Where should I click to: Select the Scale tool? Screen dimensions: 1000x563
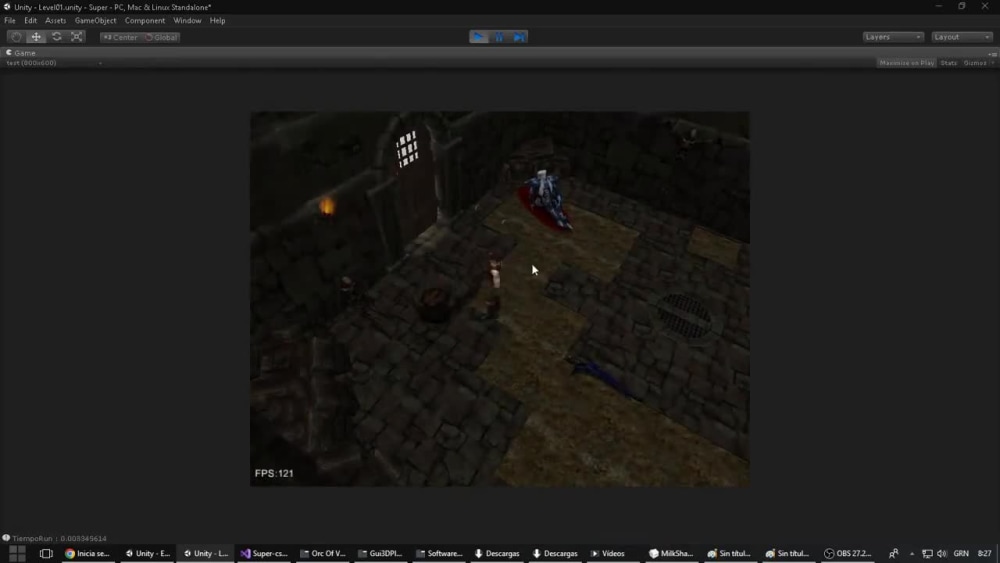[x=77, y=37]
